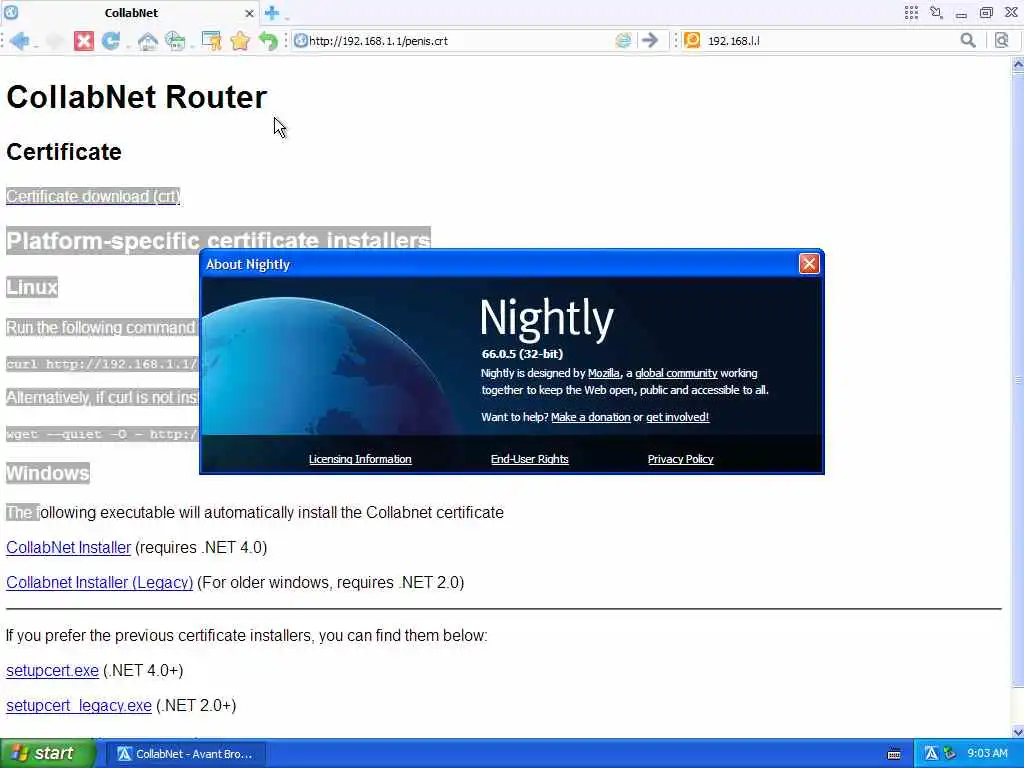Open the Back button history dropdown
The width and height of the screenshot is (1024, 768).
point(35,44)
